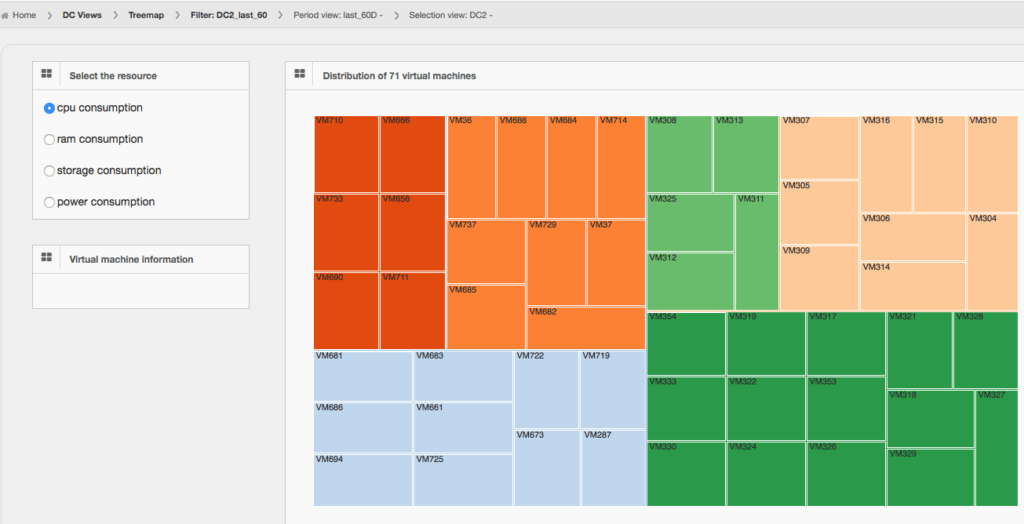Viewport: 1024px width, 524px height.
Task: Select the VM711 dark orange cell
Action: coord(413,311)
